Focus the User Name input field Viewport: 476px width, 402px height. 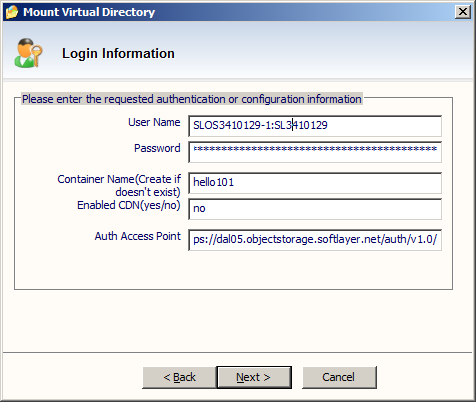pyautogui.click(x=315, y=126)
